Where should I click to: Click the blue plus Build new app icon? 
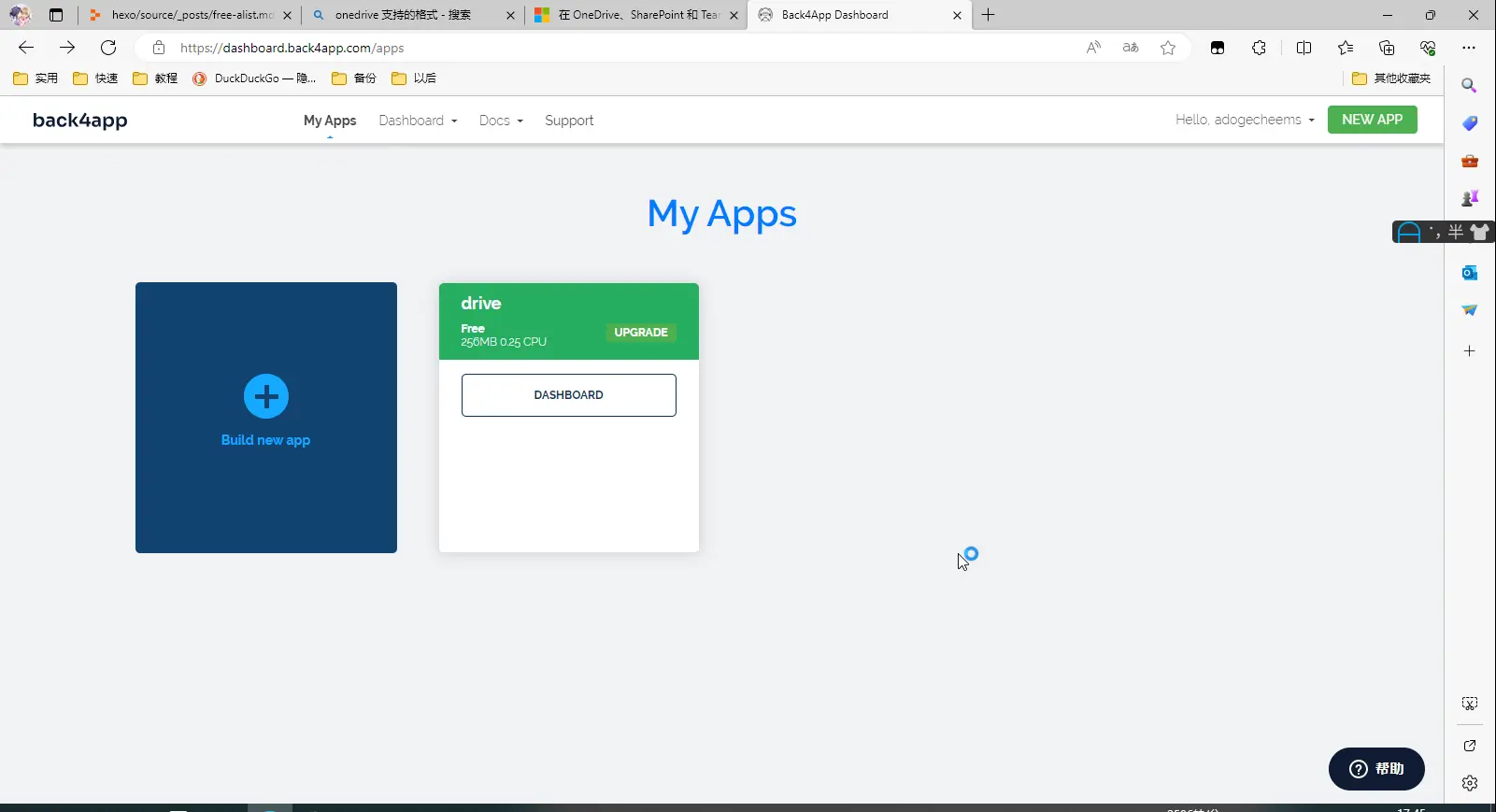point(266,396)
